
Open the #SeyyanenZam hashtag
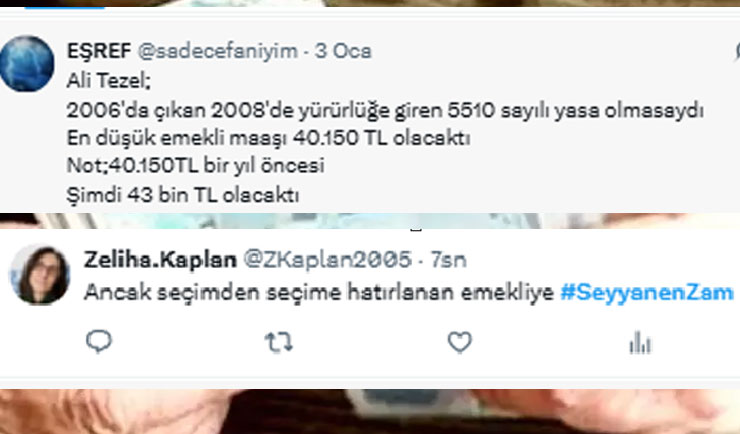point(647,292)
